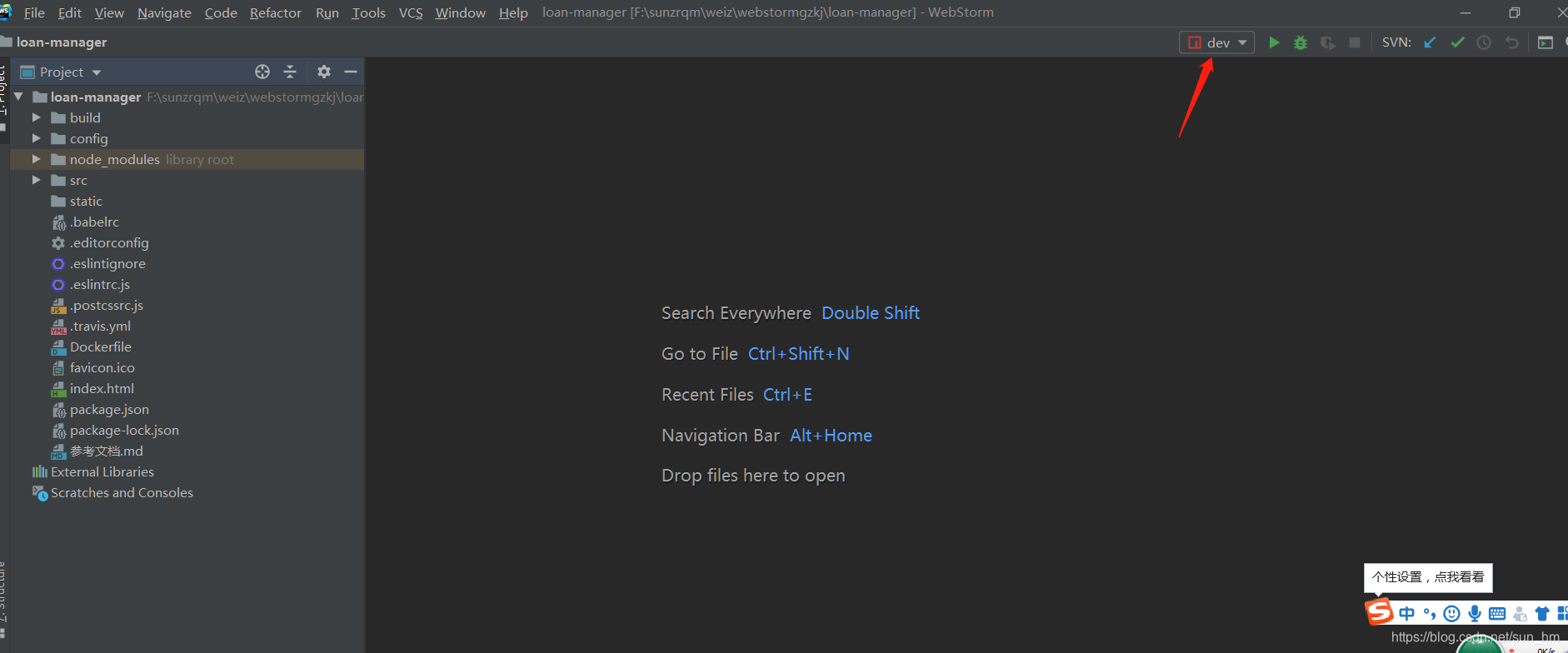This screenshot has height=653, width=1568.
Task: Open the dev run configuration dropdown
Action: point(1217,42)
